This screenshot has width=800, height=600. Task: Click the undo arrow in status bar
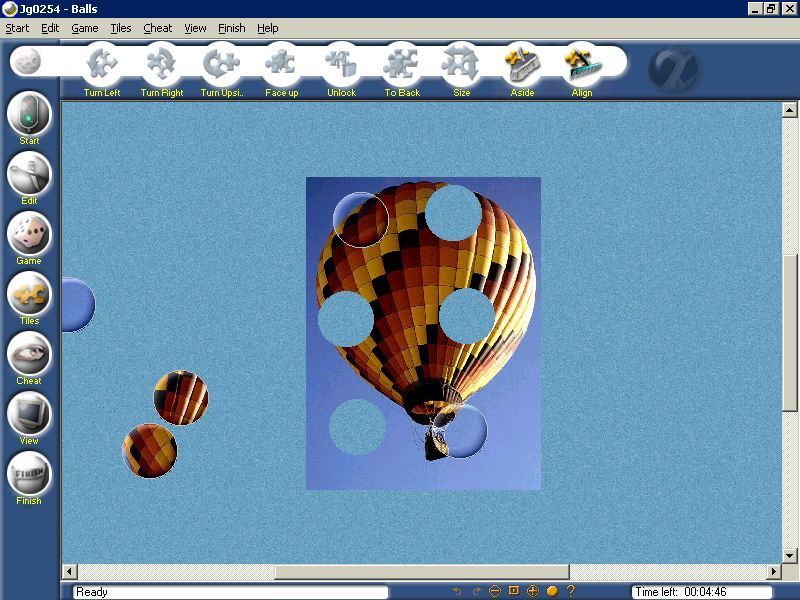coord(457,591)
